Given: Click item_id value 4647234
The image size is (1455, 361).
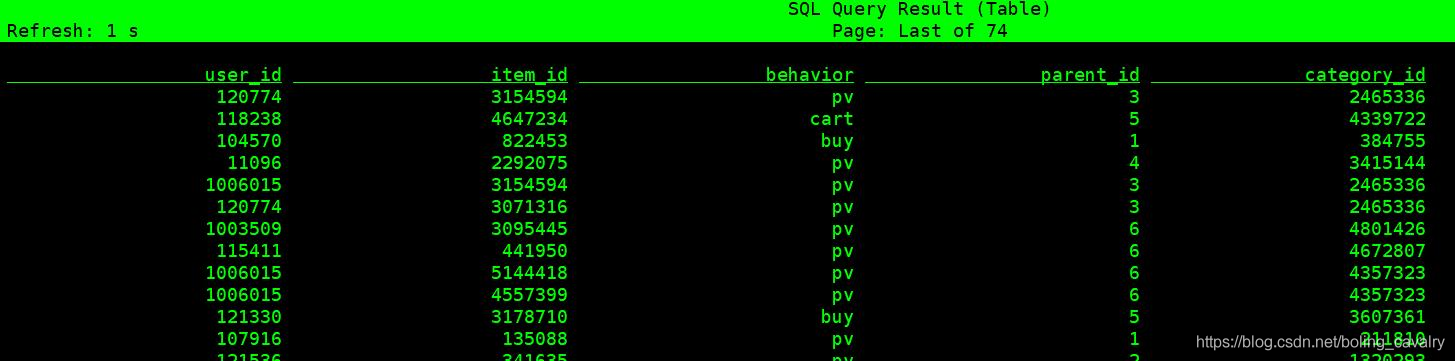Looking at the screenshot, I should click(529, 119).
